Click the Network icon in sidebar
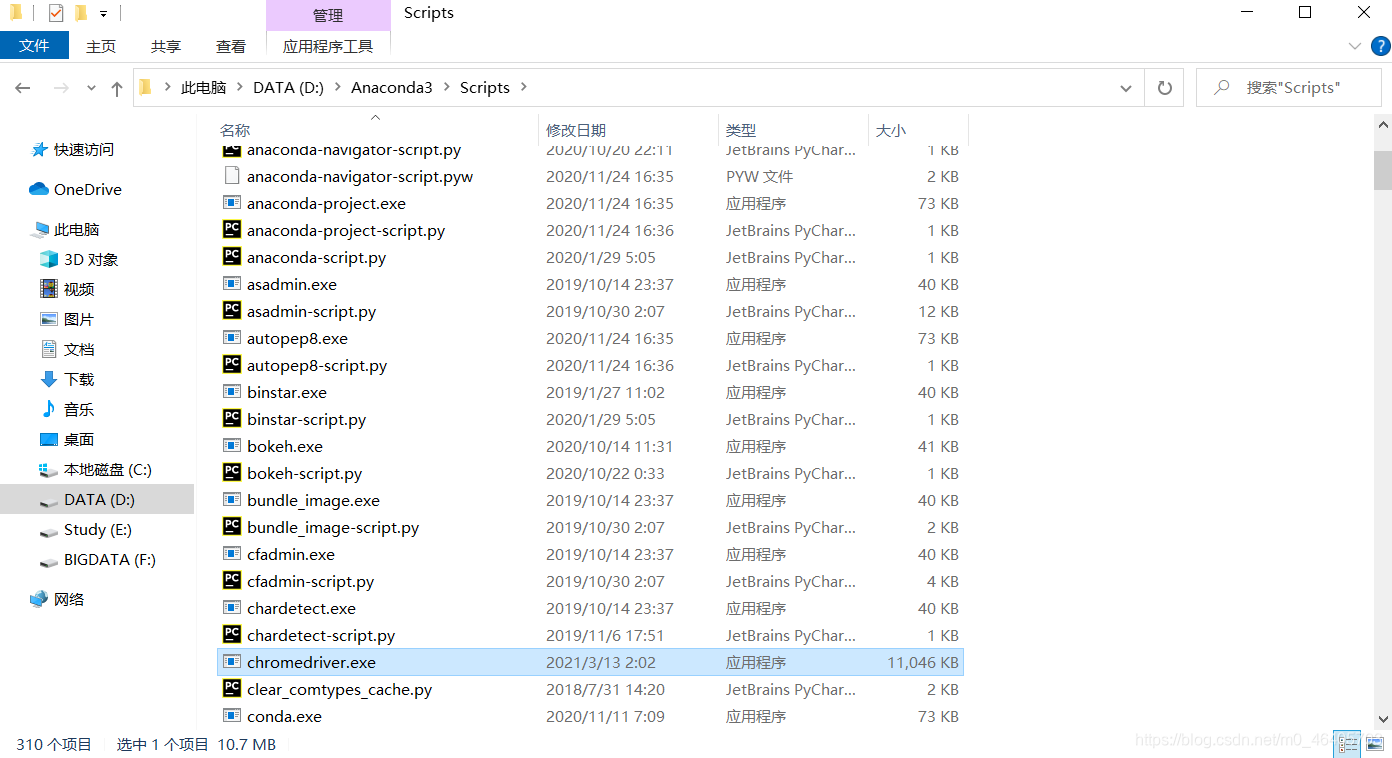The height and width of the screenshot is (758, 1392). (39, 599)
